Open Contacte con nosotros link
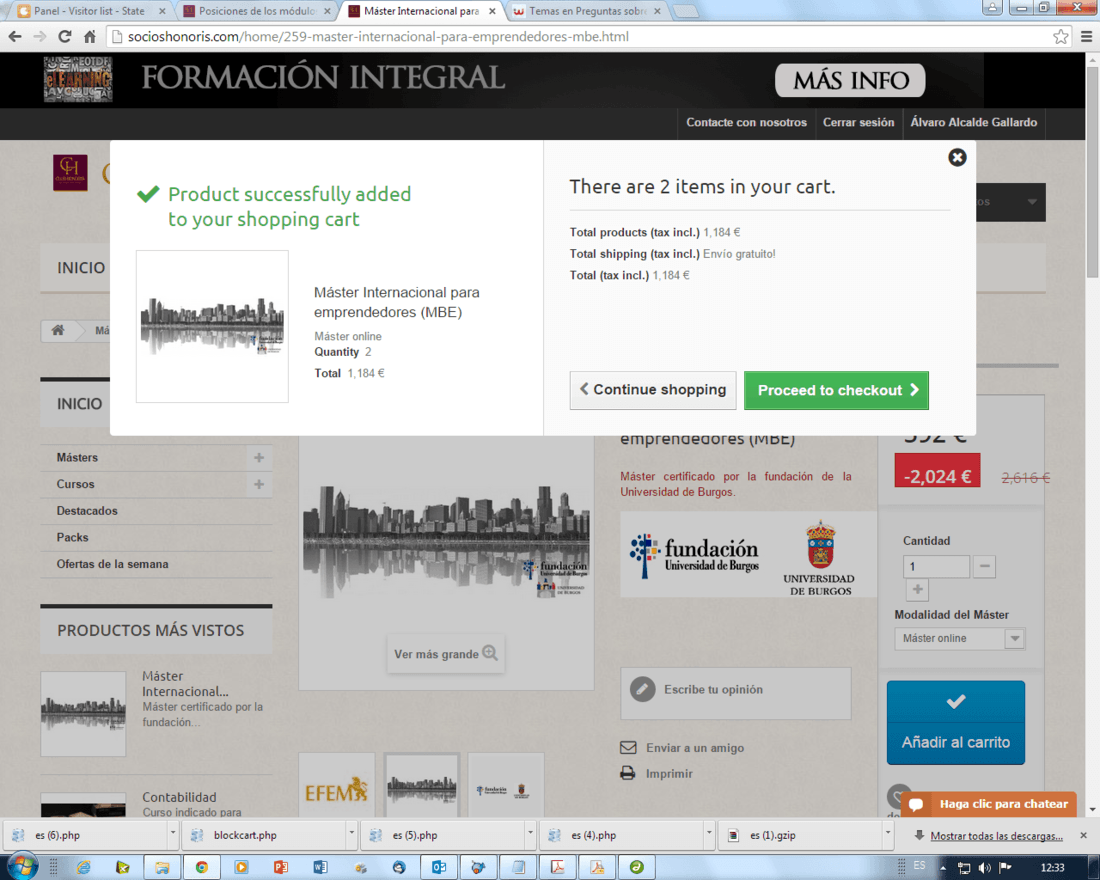Screen dimensions: 1100x880 tap(746, 122)
